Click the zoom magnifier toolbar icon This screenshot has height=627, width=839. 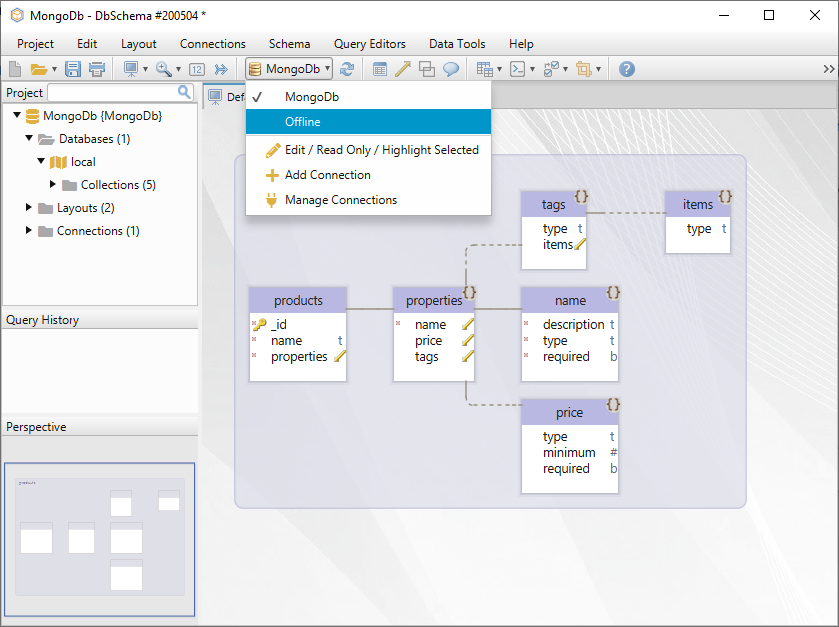coord(163,69)
